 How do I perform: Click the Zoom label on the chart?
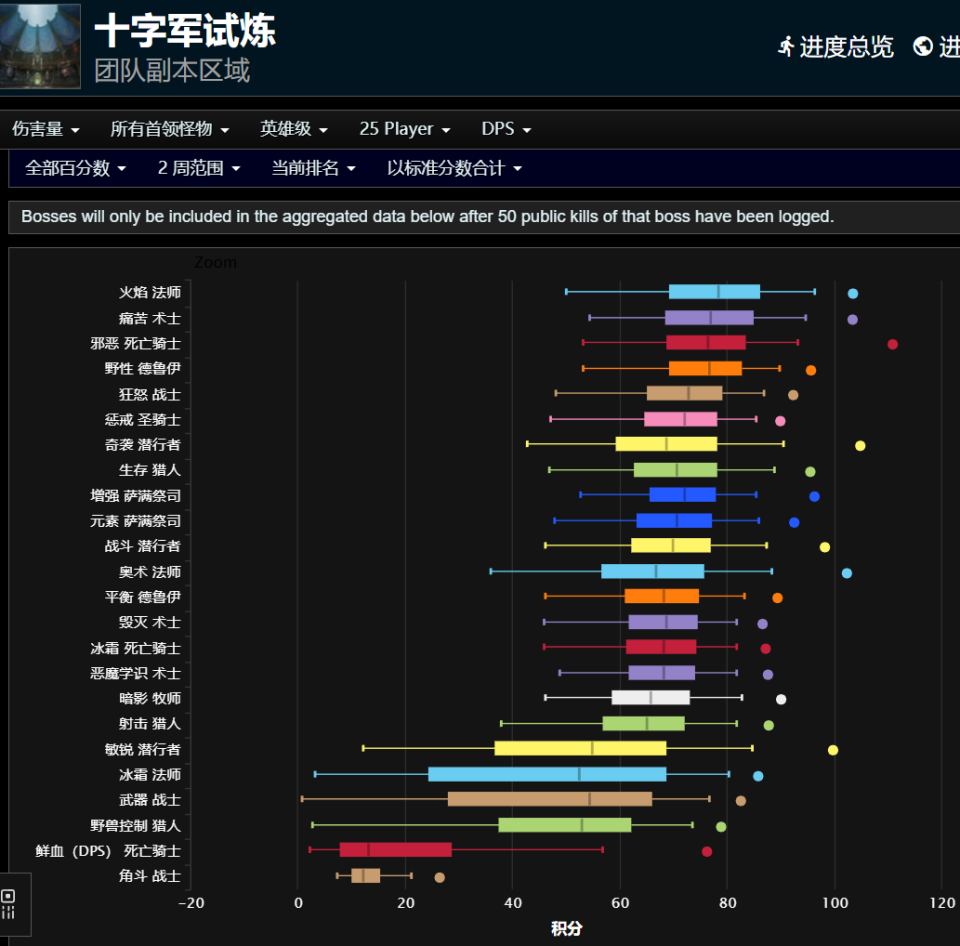tap(216, 262)
